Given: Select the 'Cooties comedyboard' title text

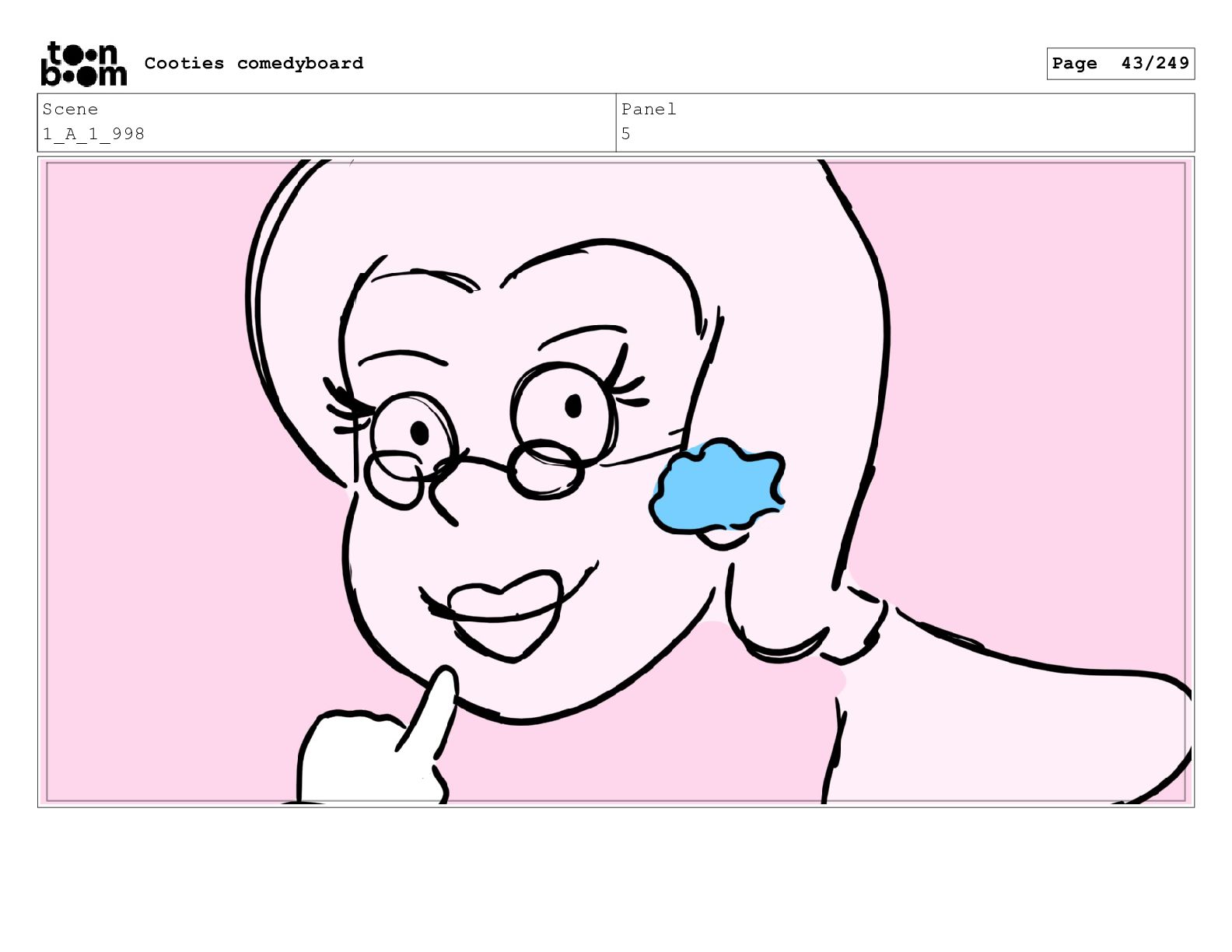Looking at the screenshot, I should (x=254, y=63).
